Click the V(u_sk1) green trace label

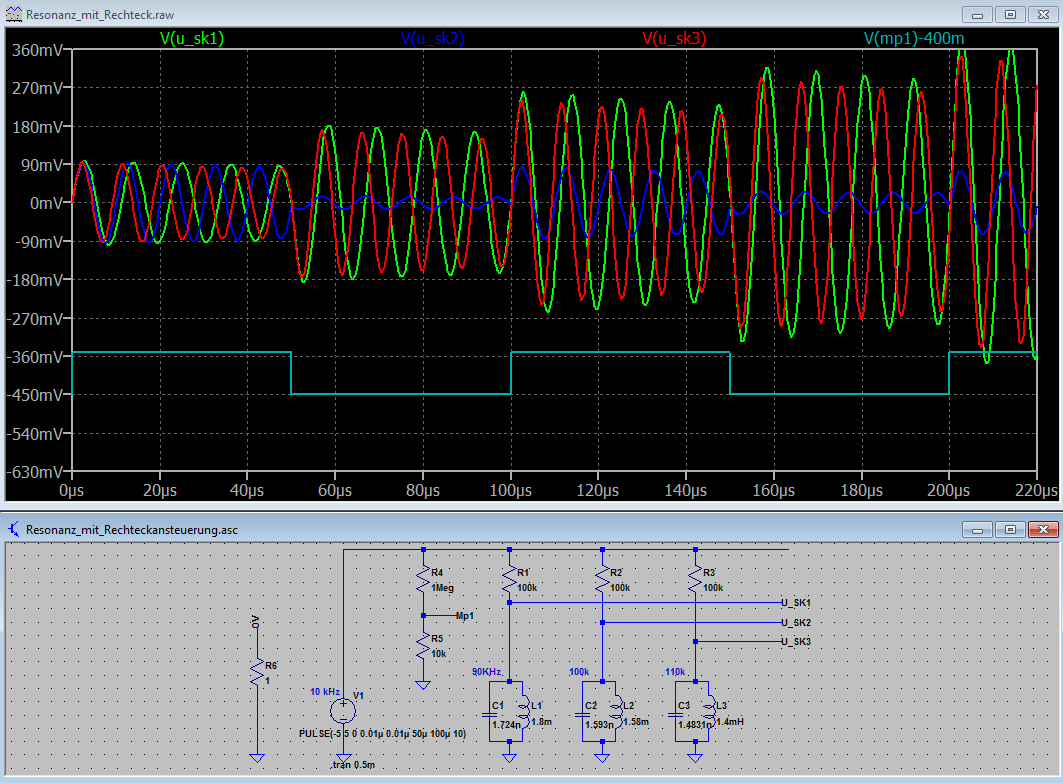[193, 38]
